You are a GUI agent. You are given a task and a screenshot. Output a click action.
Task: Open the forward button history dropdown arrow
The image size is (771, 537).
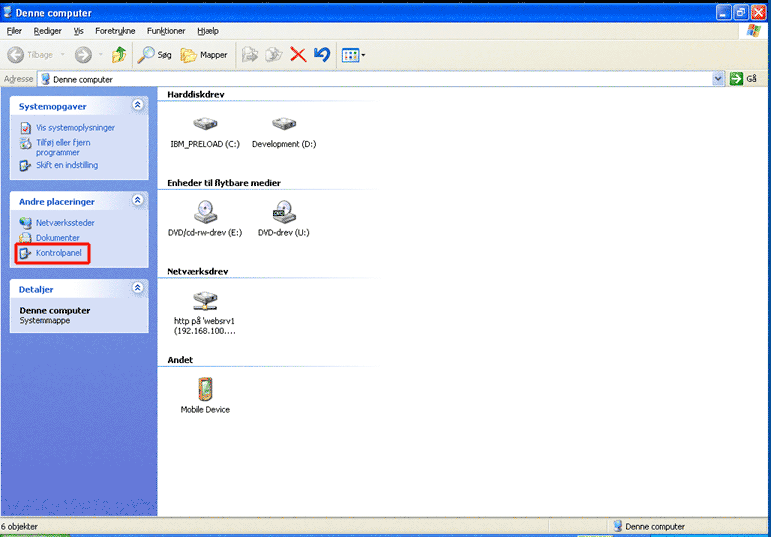(100, 55)
